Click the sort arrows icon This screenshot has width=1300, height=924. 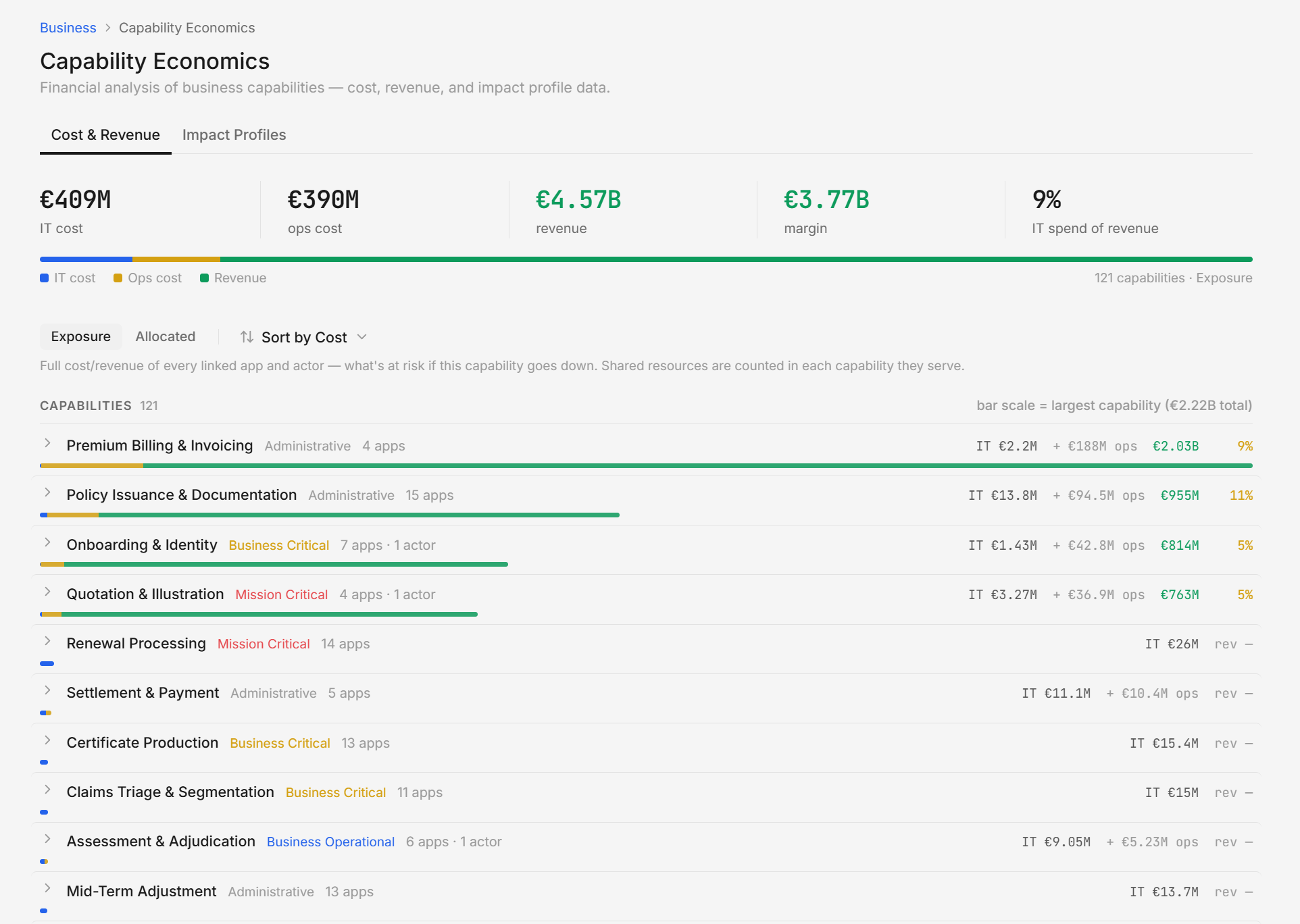[x=247, y=336]
